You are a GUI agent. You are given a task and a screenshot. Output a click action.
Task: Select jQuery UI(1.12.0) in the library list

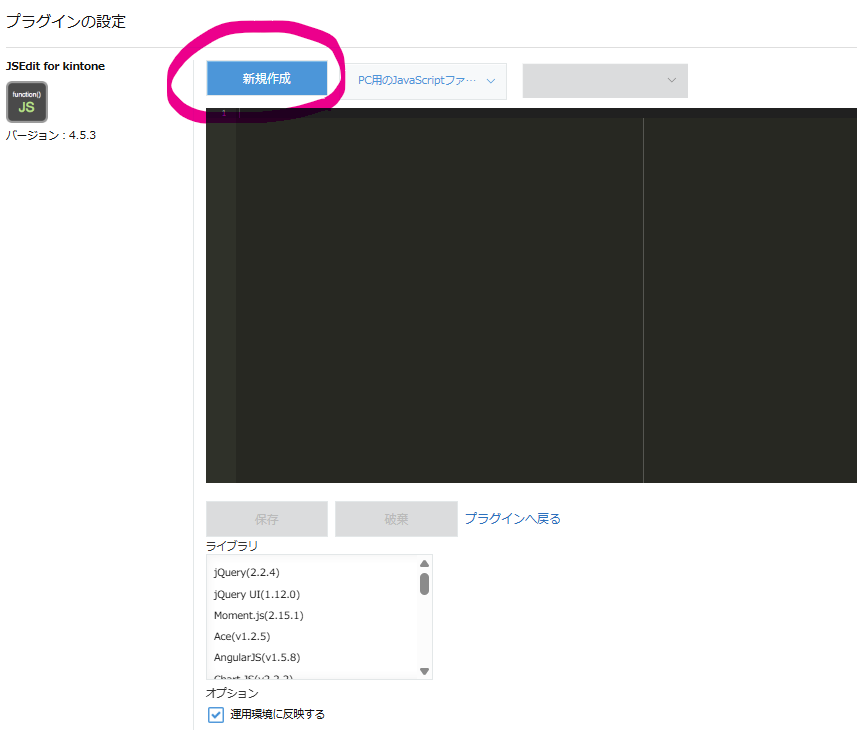pos(257,594)
